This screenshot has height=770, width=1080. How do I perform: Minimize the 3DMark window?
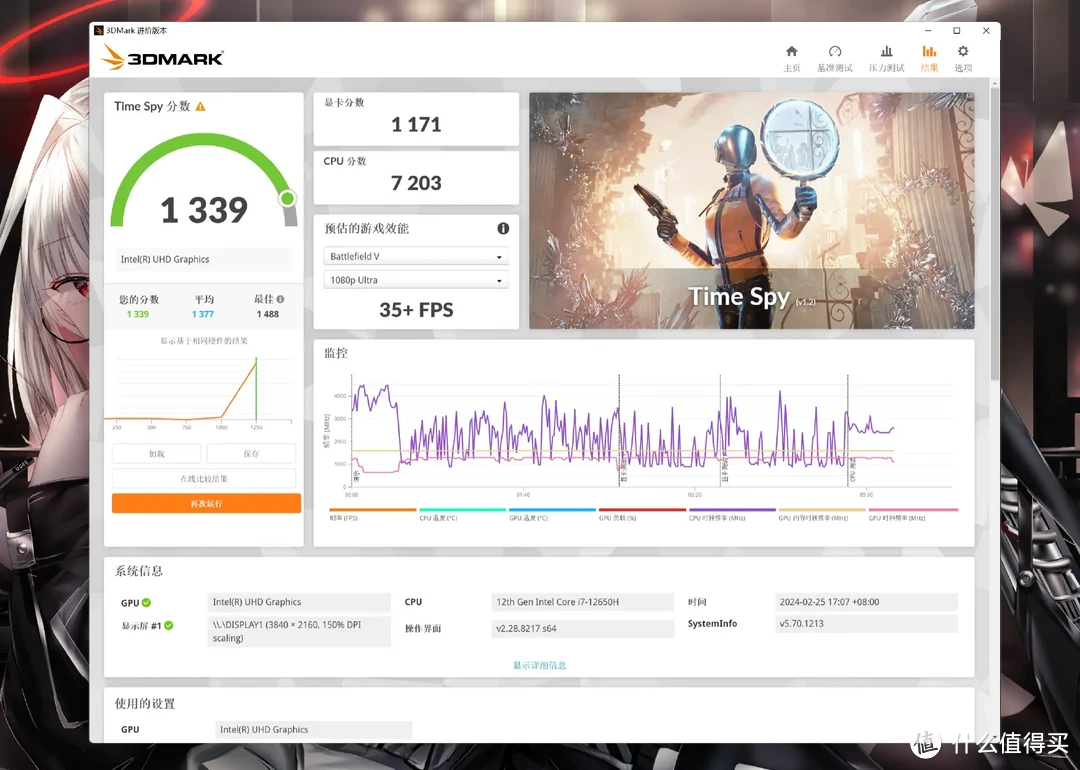coord(928,31)
